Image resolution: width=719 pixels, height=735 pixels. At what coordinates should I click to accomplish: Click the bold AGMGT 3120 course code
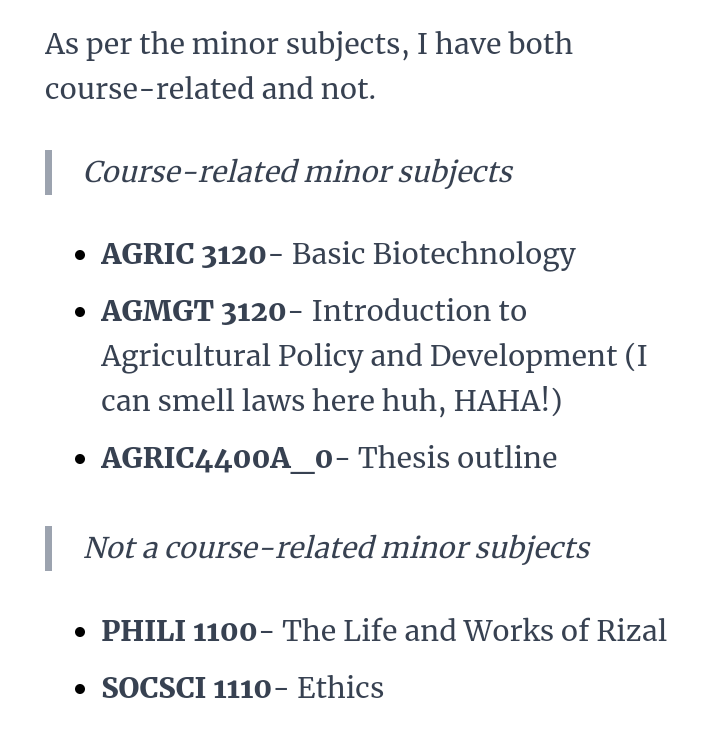click(194, 311)
